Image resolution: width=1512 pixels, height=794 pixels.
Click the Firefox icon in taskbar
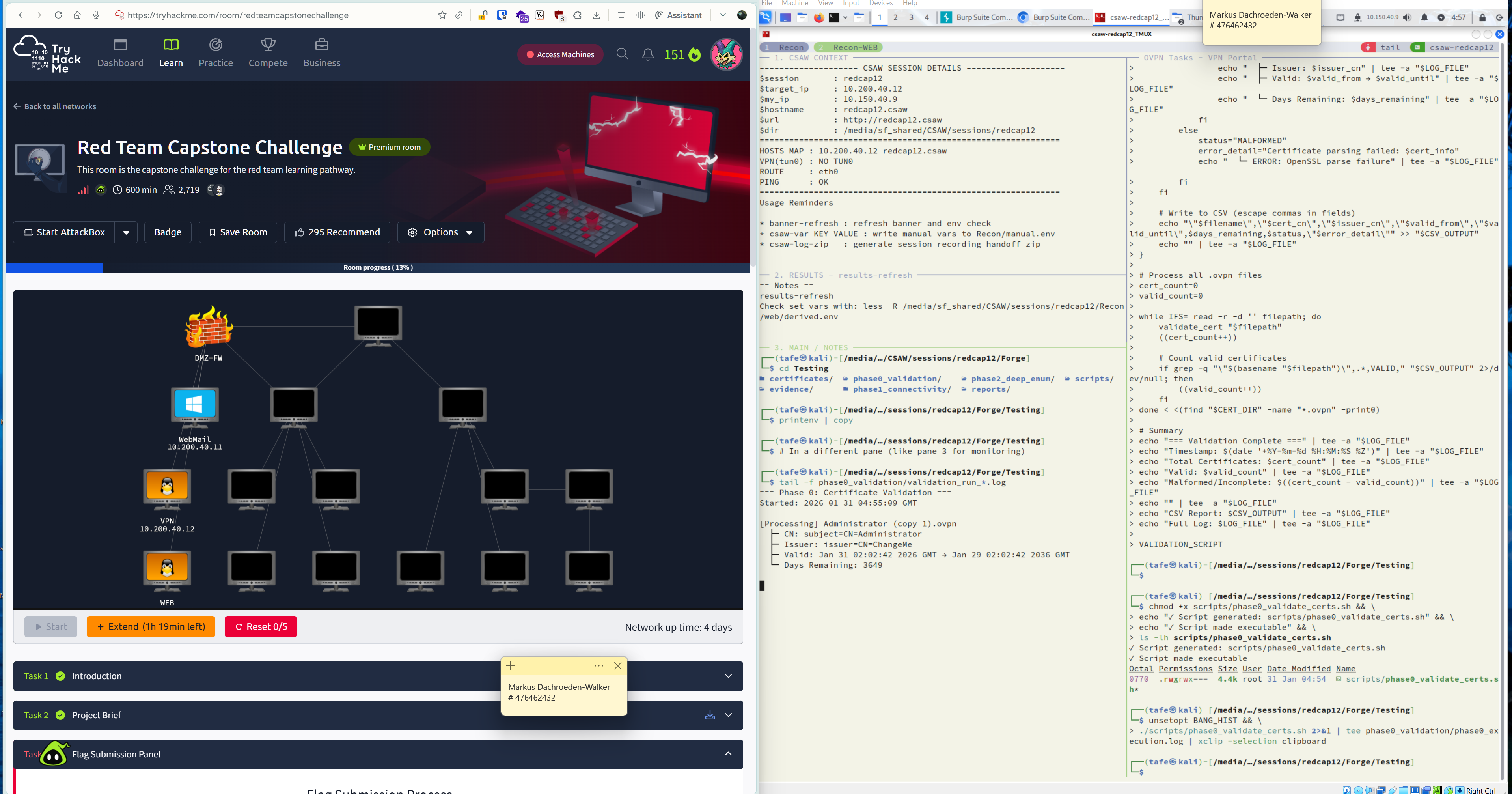pos(818,18)
